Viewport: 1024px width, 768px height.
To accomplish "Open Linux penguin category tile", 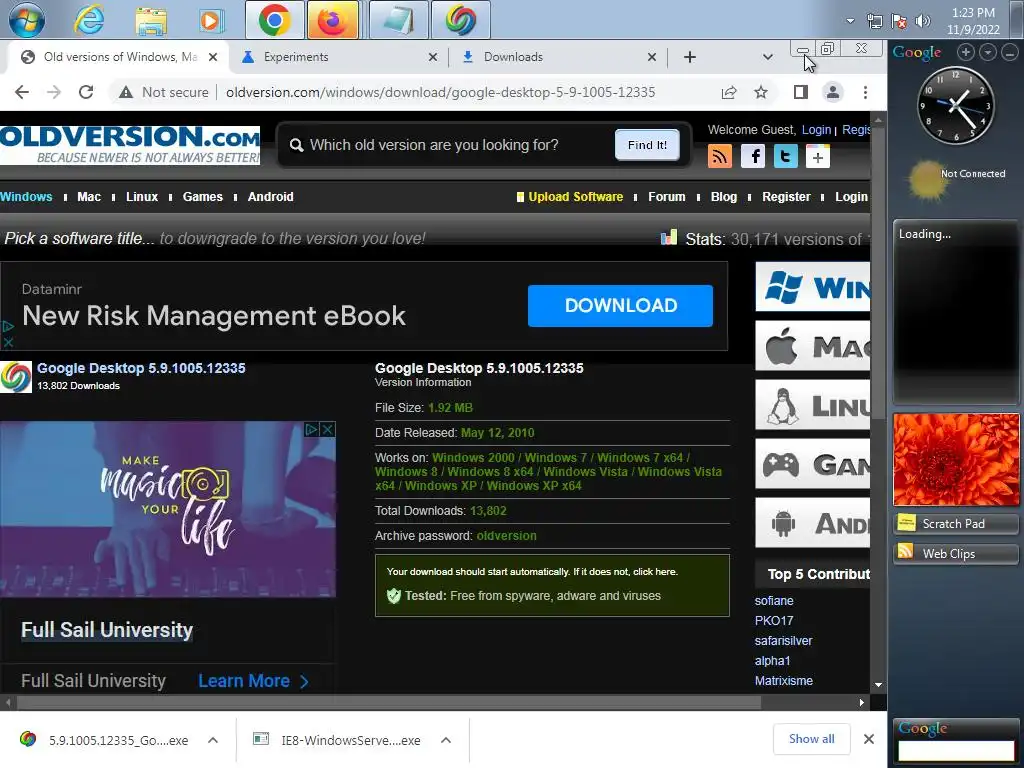I will (x=813, y=405).
